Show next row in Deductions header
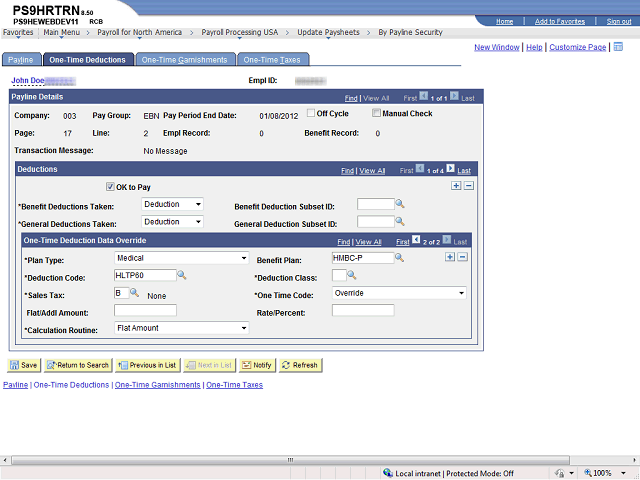640x480 pixels. click(x=450, y=168)
